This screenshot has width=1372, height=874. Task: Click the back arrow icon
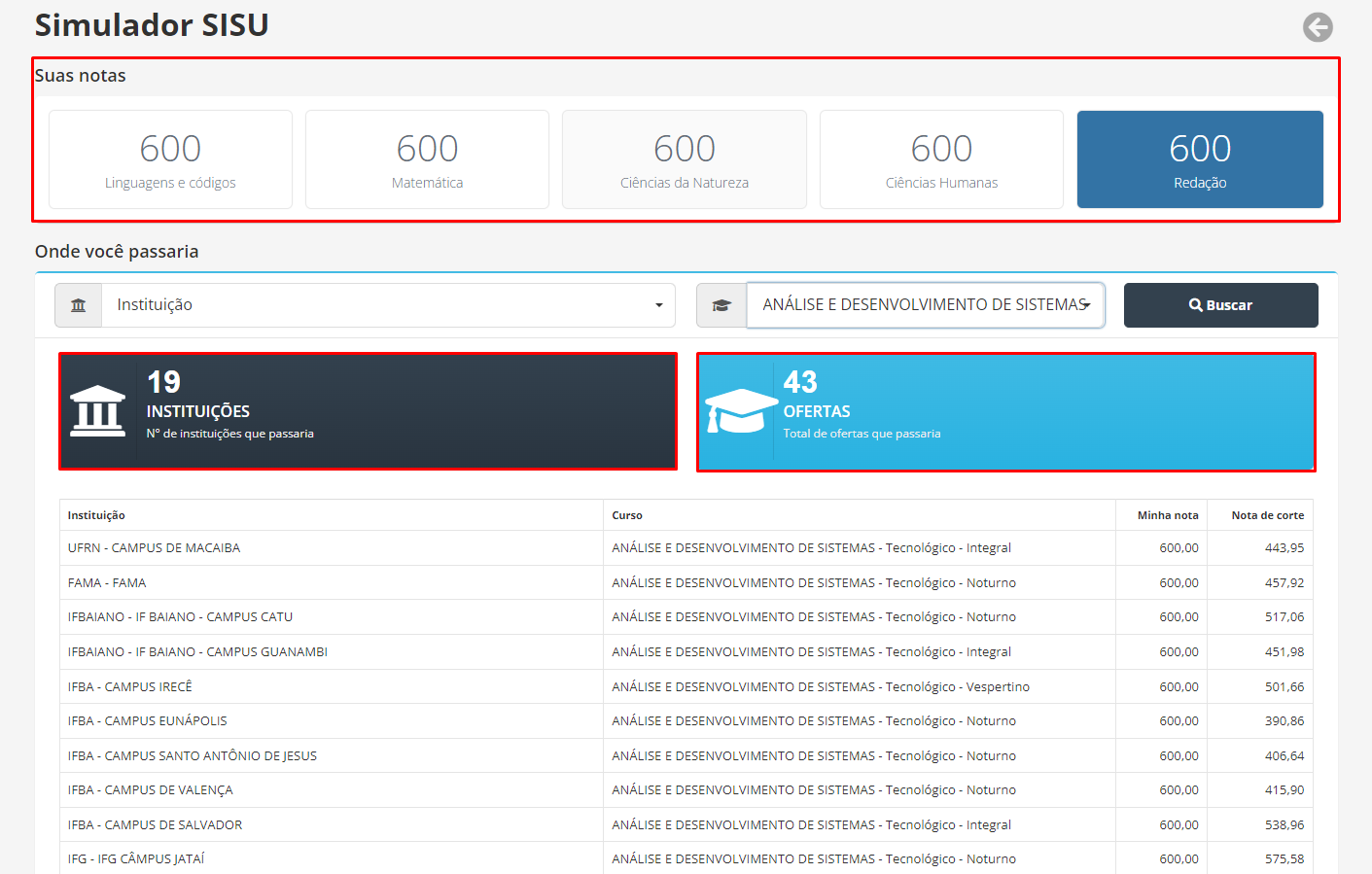coord(1318,27)
